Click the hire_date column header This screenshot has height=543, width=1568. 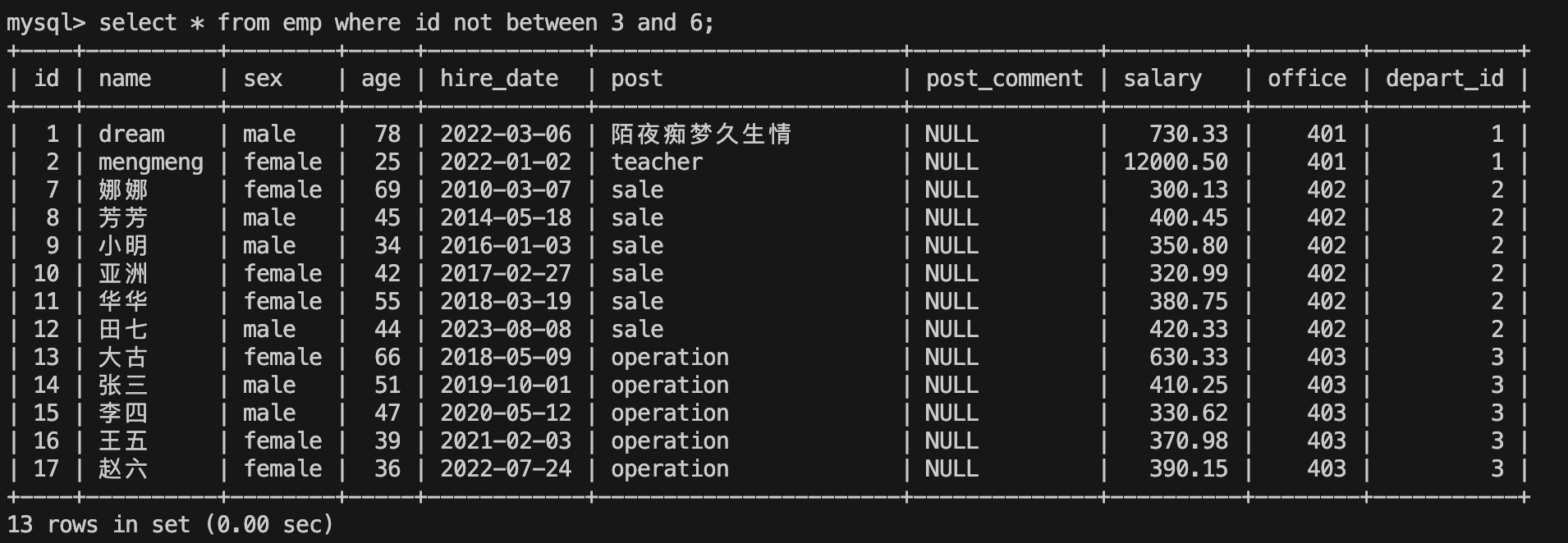499,79
